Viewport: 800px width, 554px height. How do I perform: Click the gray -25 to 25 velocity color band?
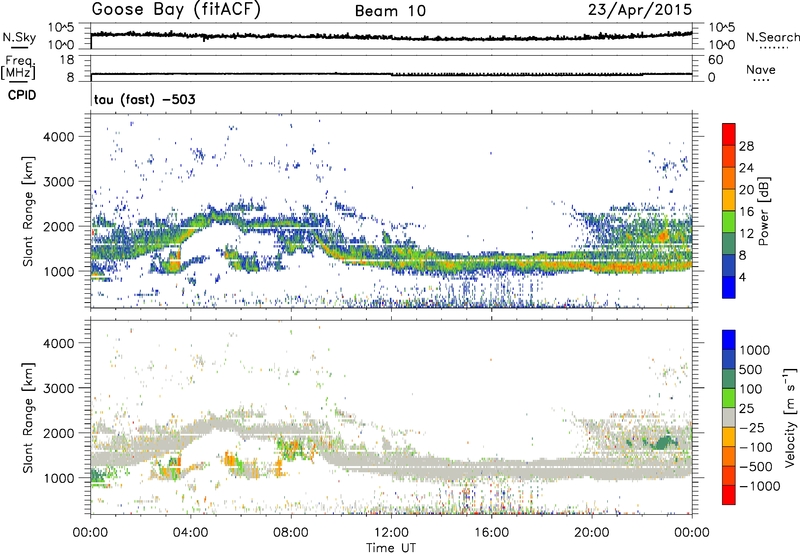pyautogui.click(x=729, y=418)
